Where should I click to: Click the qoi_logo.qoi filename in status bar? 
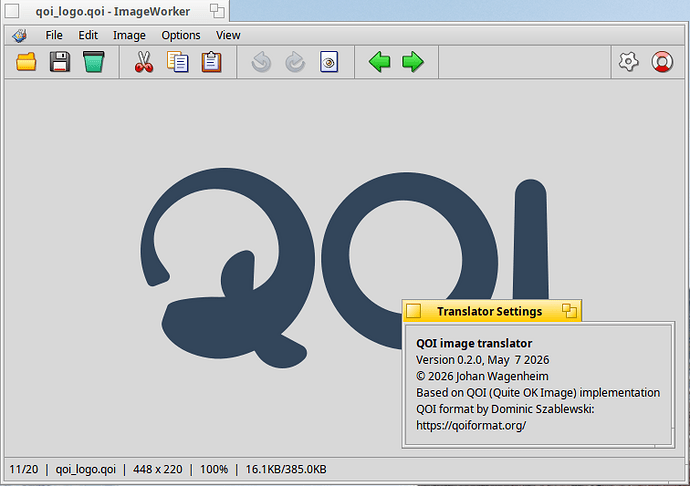[85, 470]
